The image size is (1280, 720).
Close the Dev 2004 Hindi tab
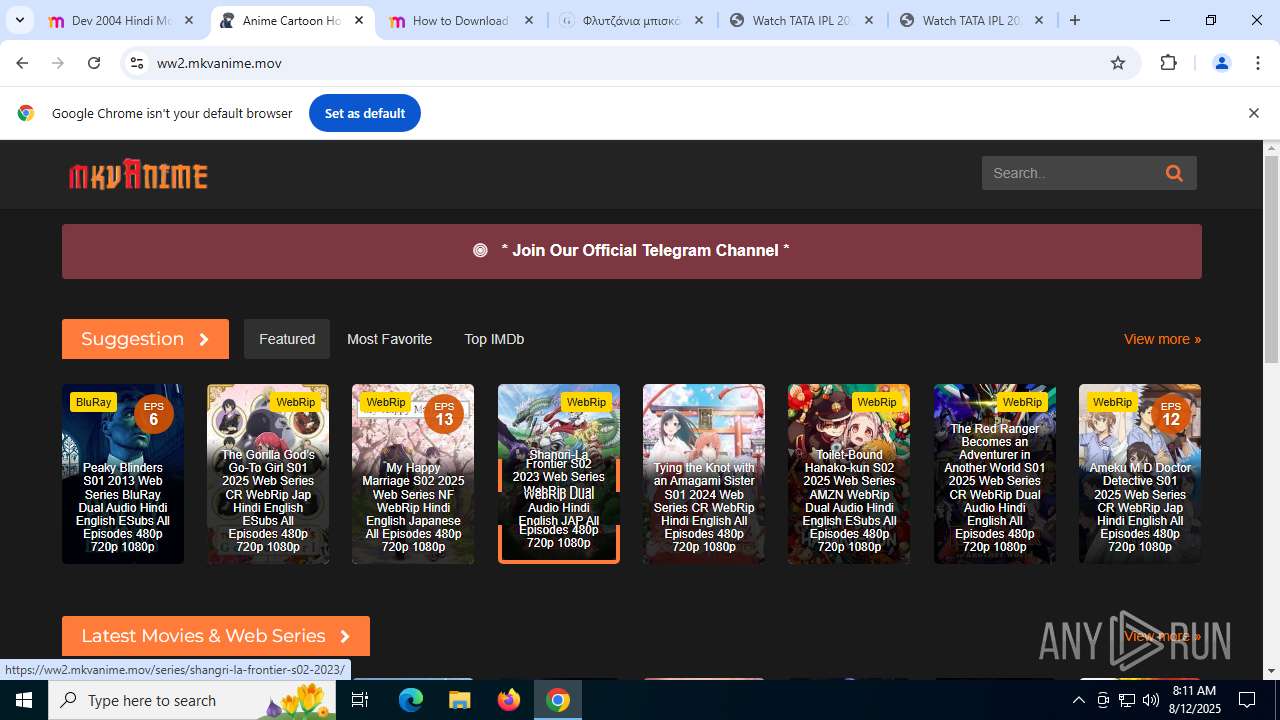pos(189,20)
